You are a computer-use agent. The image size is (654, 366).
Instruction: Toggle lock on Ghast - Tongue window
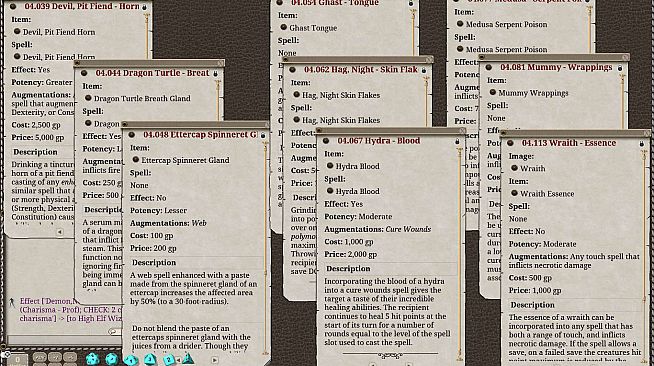pos(411,4)
